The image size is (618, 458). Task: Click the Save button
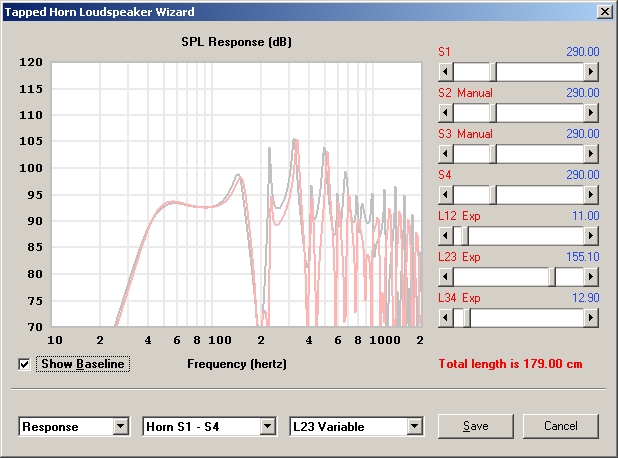click(476, 426)
